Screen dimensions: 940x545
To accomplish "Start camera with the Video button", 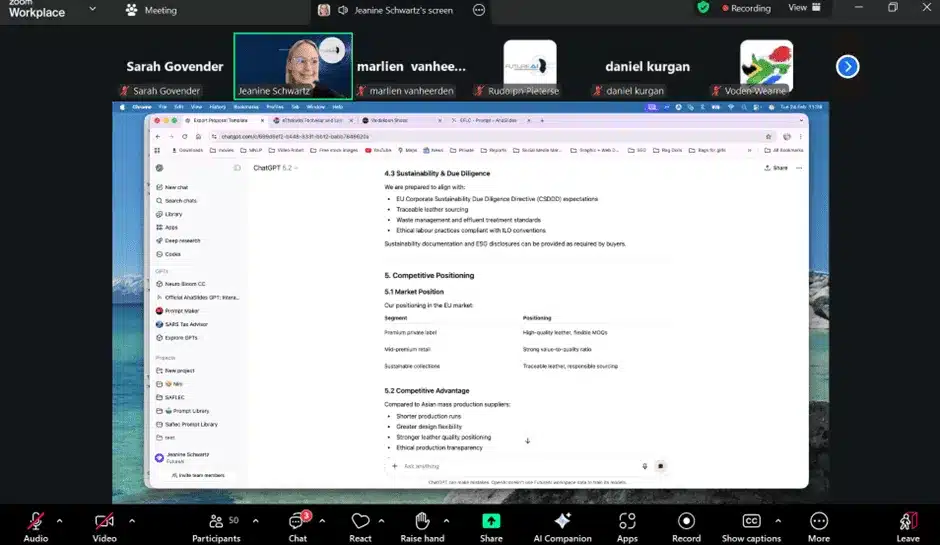I will tap(104, 527).
